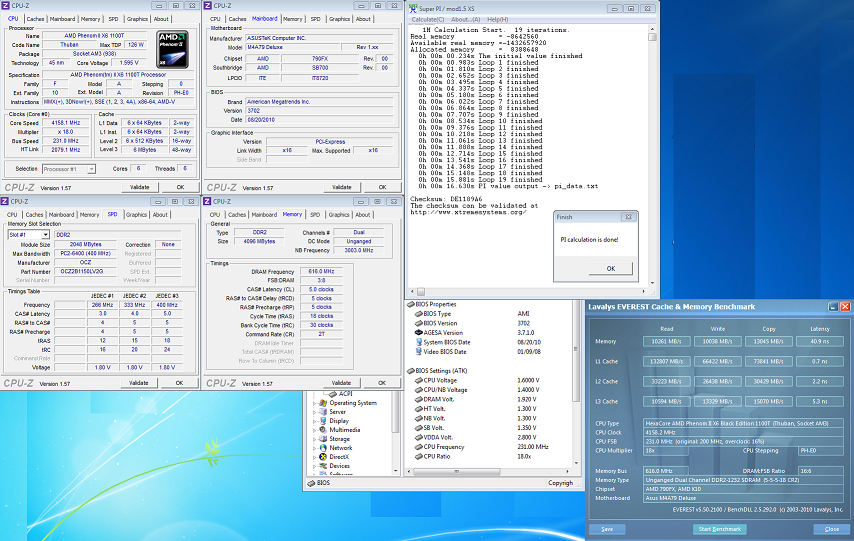Expand the Server tree node

[314, 412]
